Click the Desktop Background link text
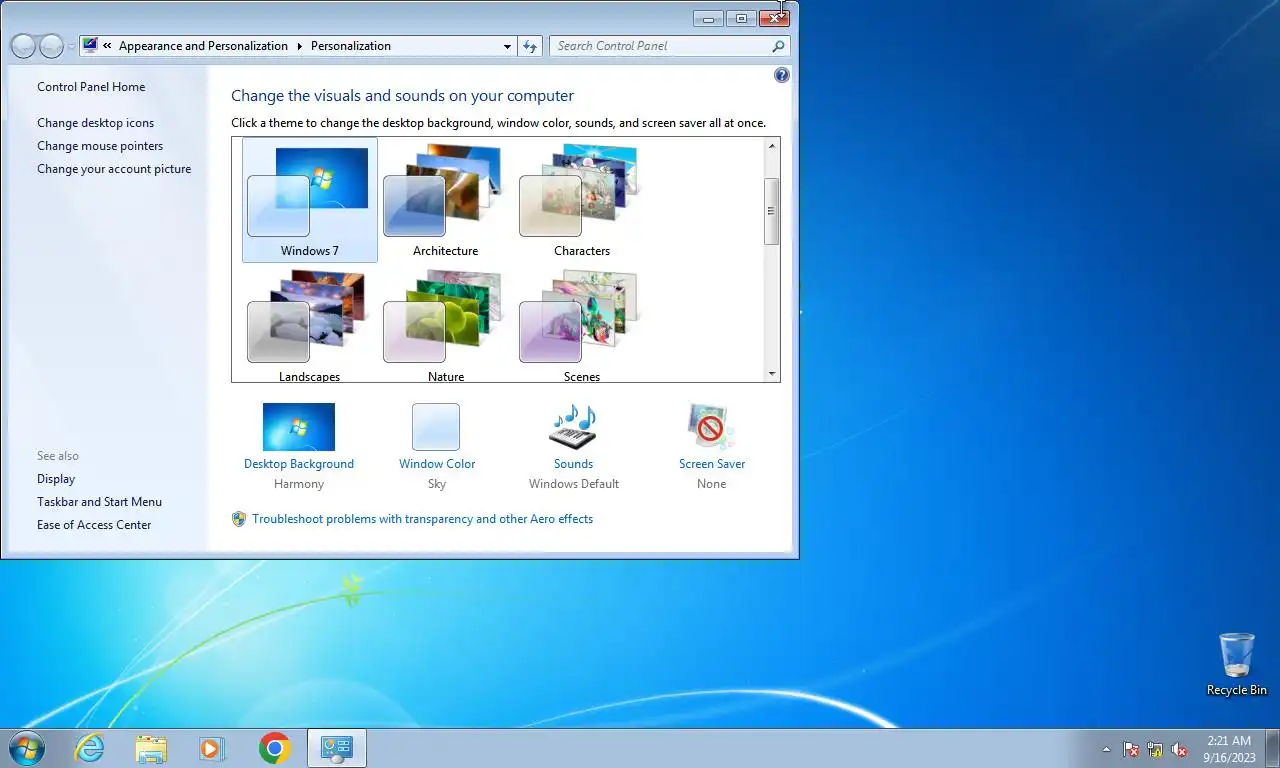The height and width of the screenshot is (768, 1280). click(x=299, y=464)
